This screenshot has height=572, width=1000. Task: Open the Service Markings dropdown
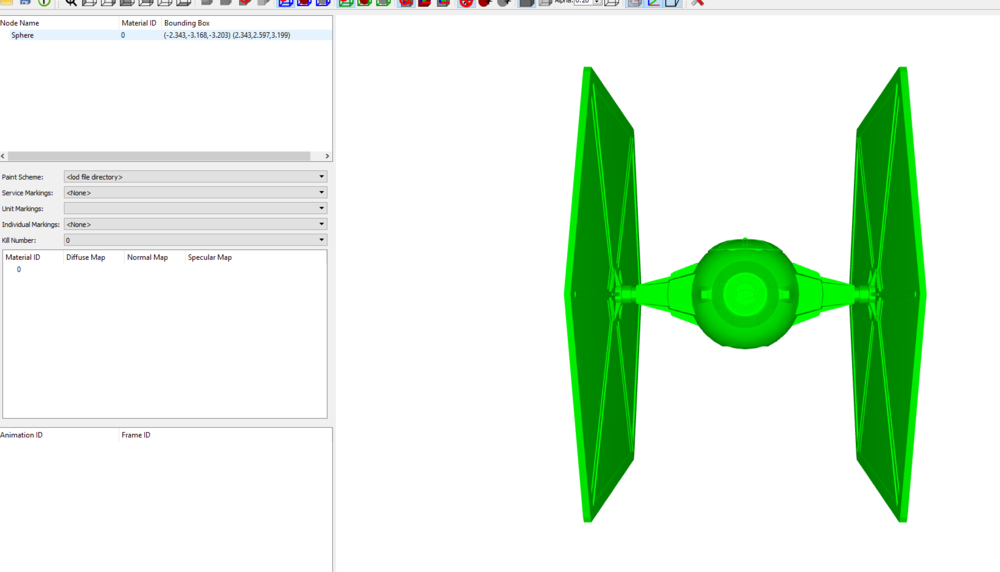click(195, 193)
